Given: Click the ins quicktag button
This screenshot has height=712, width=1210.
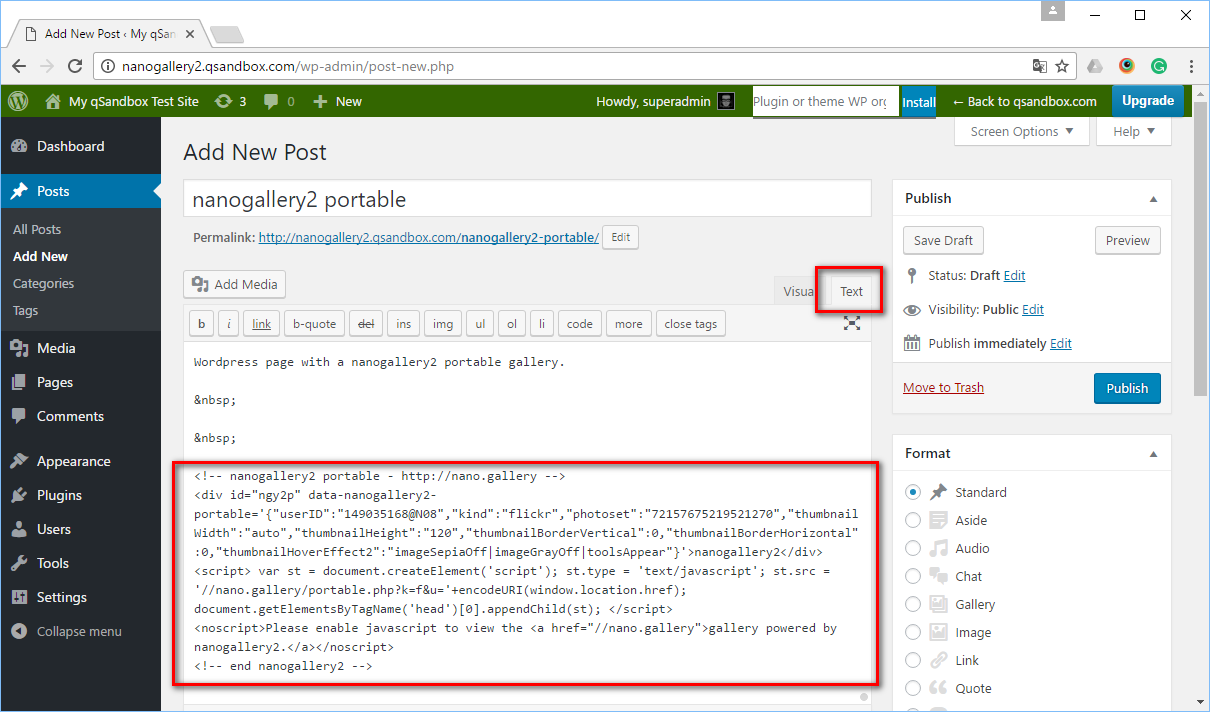Looking at the screenshot, I should point(403,323).
